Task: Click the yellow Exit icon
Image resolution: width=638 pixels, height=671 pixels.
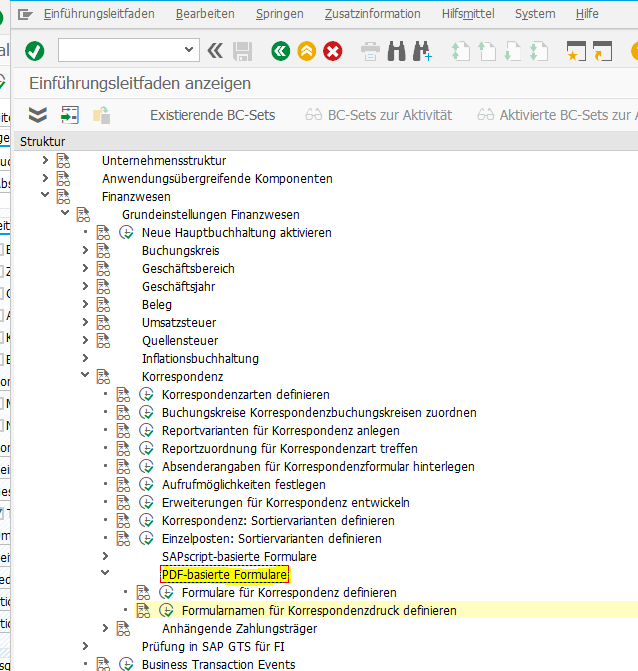Action: pyautogui.click(x=307, y=51)
